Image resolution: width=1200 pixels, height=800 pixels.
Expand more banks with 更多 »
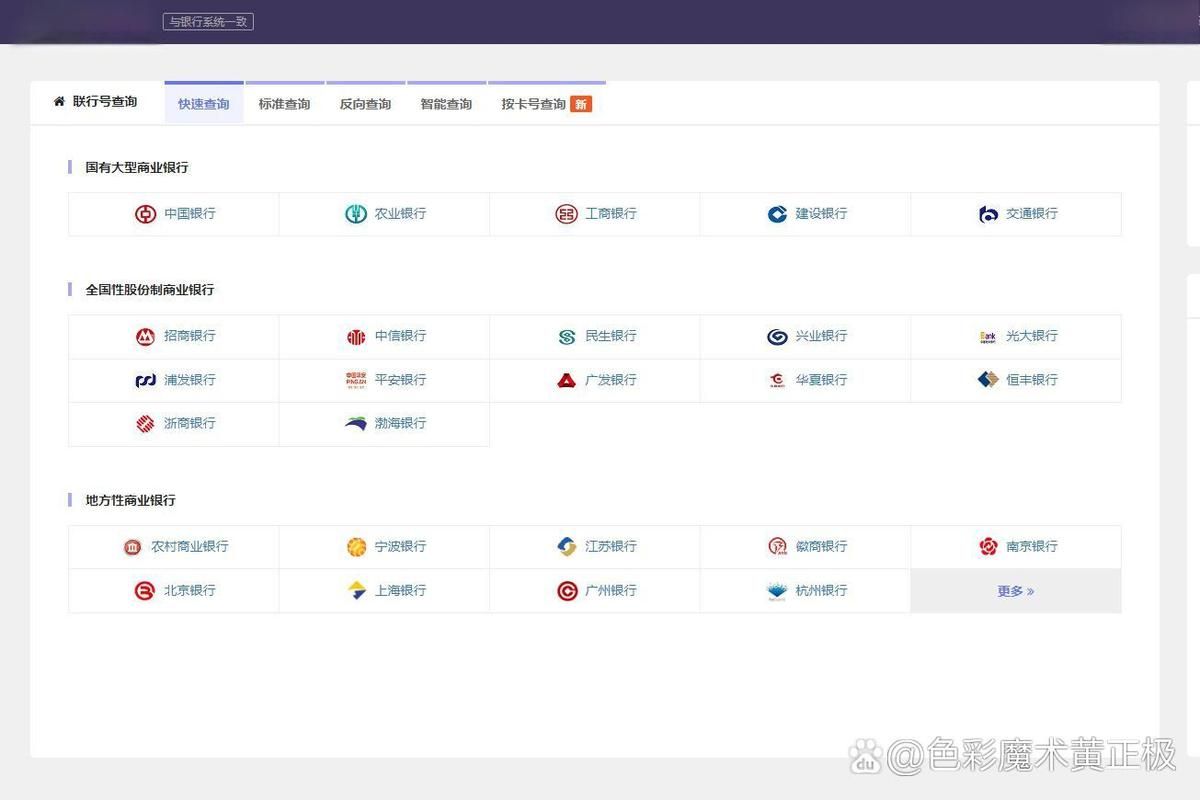1016,591
